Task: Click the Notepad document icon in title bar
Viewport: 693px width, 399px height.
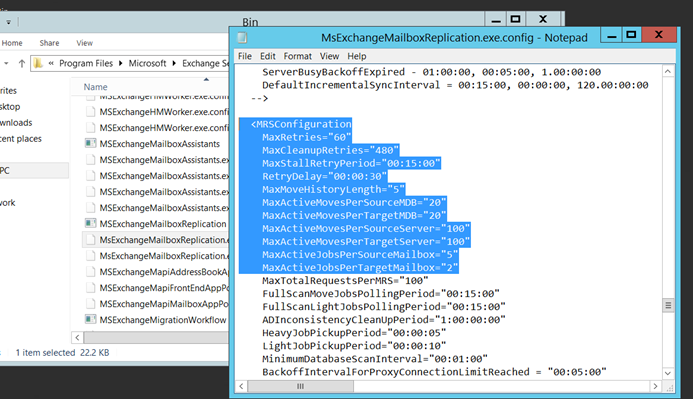Action: [242, 38]
